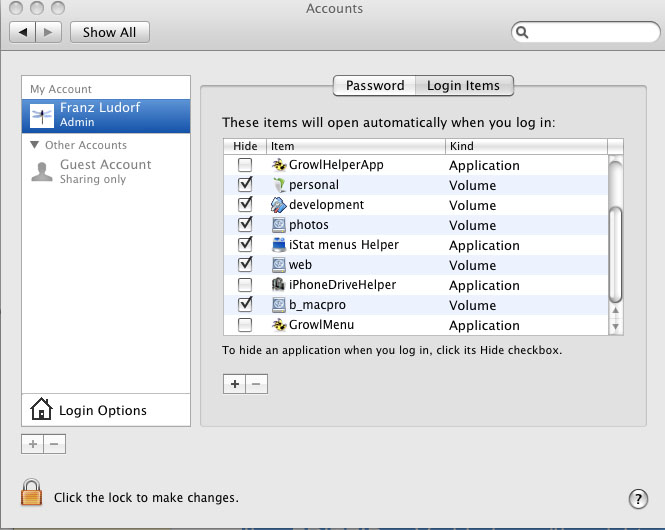Enable Hide checkbox for GrowlHelperApp

(x=244, y=165)
